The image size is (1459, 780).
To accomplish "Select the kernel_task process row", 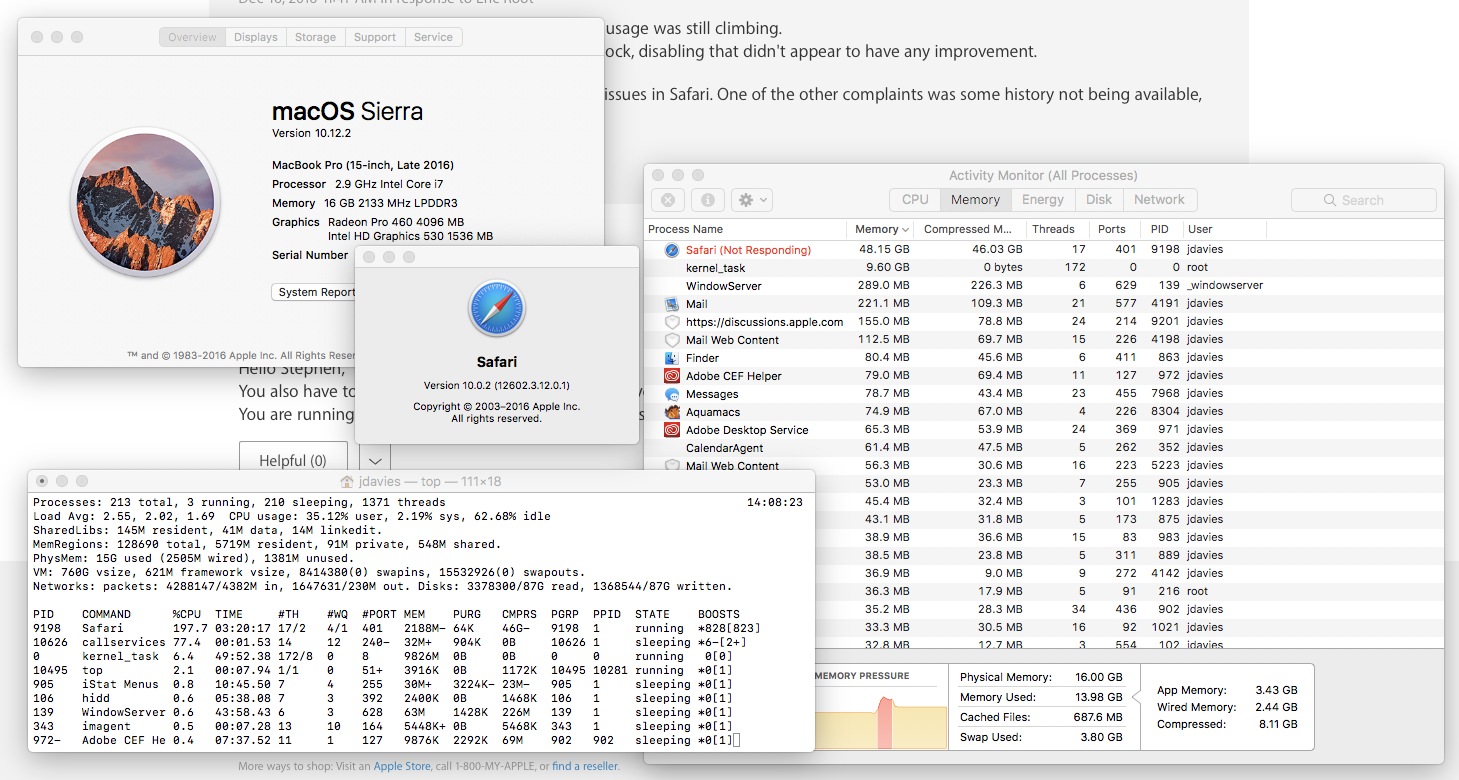I will pos(715,268).
